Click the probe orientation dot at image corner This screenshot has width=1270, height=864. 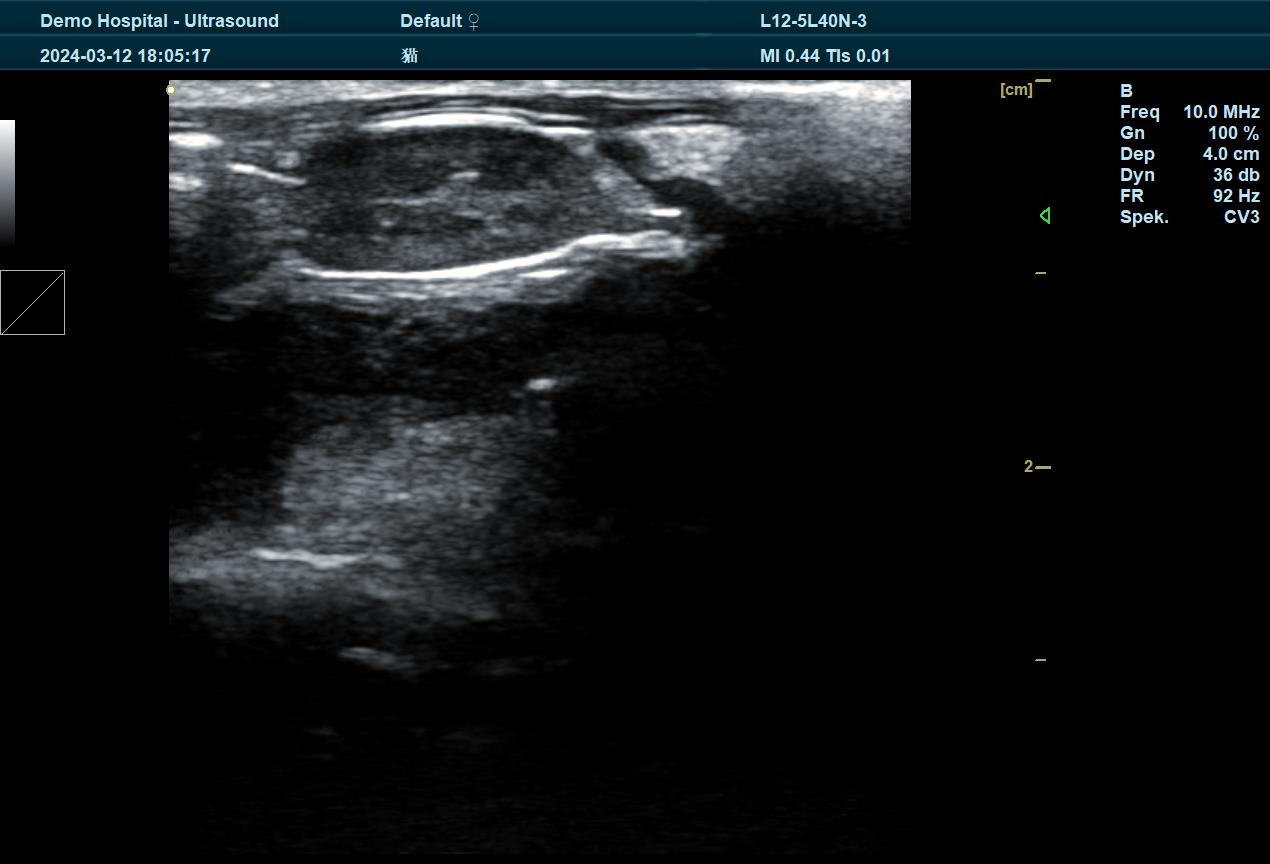point(171,90)
